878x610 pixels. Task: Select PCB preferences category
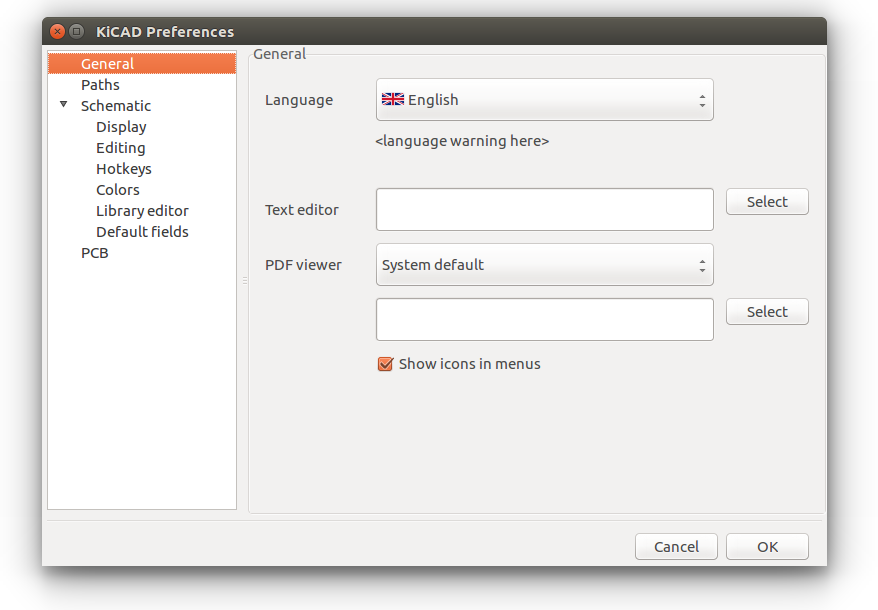click(95, 253)
